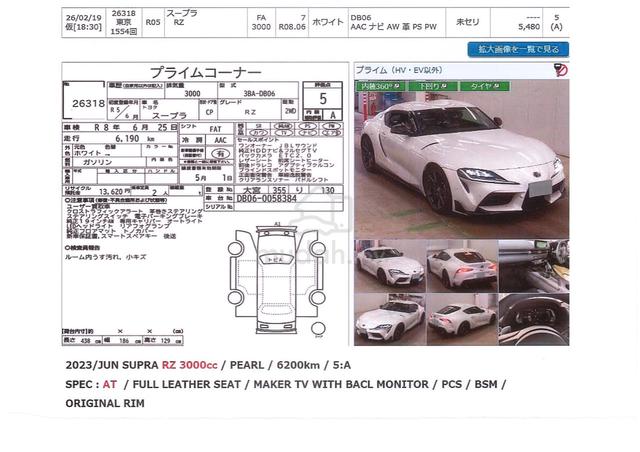The image size is (640, 452).
Task: Open the first-row front-quarter Supra thumbnail
Action: (x=390, y=266)
